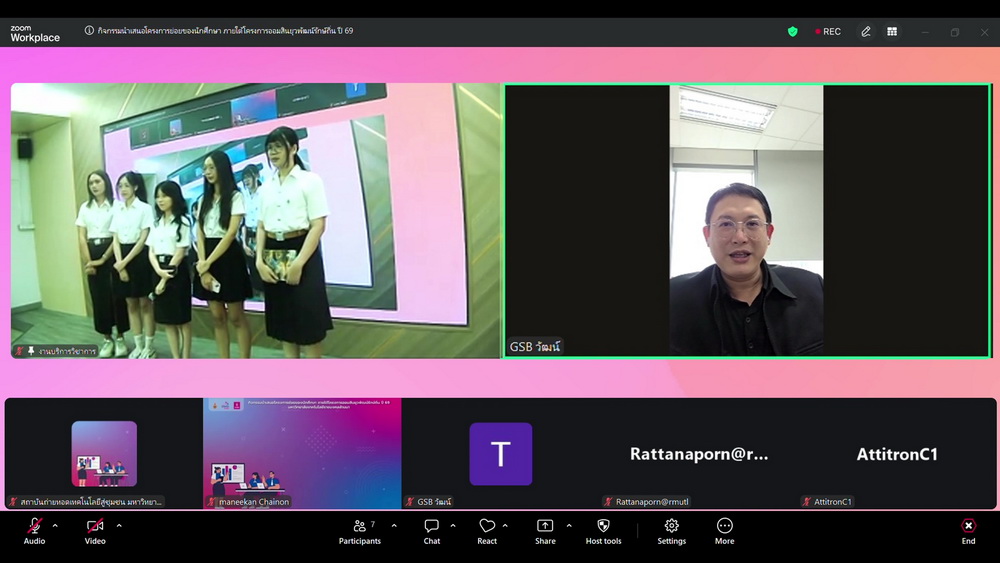
Task: Open video options chevron beside Video
Action: click(x=119, y=525)
